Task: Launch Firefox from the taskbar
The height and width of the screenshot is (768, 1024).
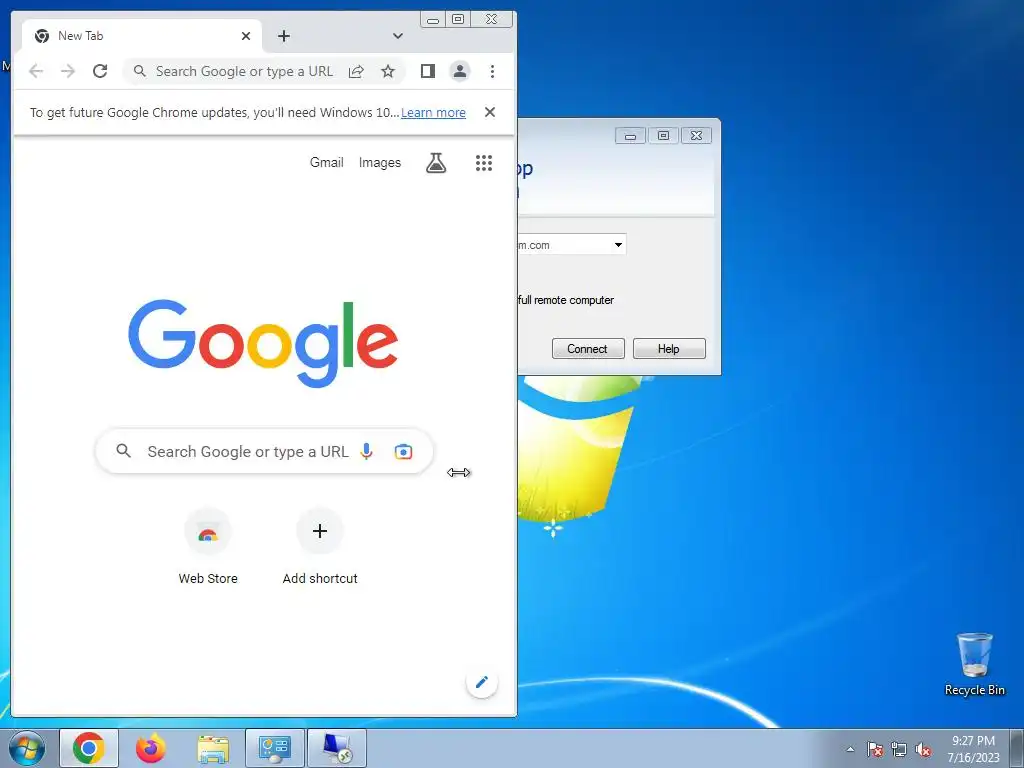Action: 151,748
